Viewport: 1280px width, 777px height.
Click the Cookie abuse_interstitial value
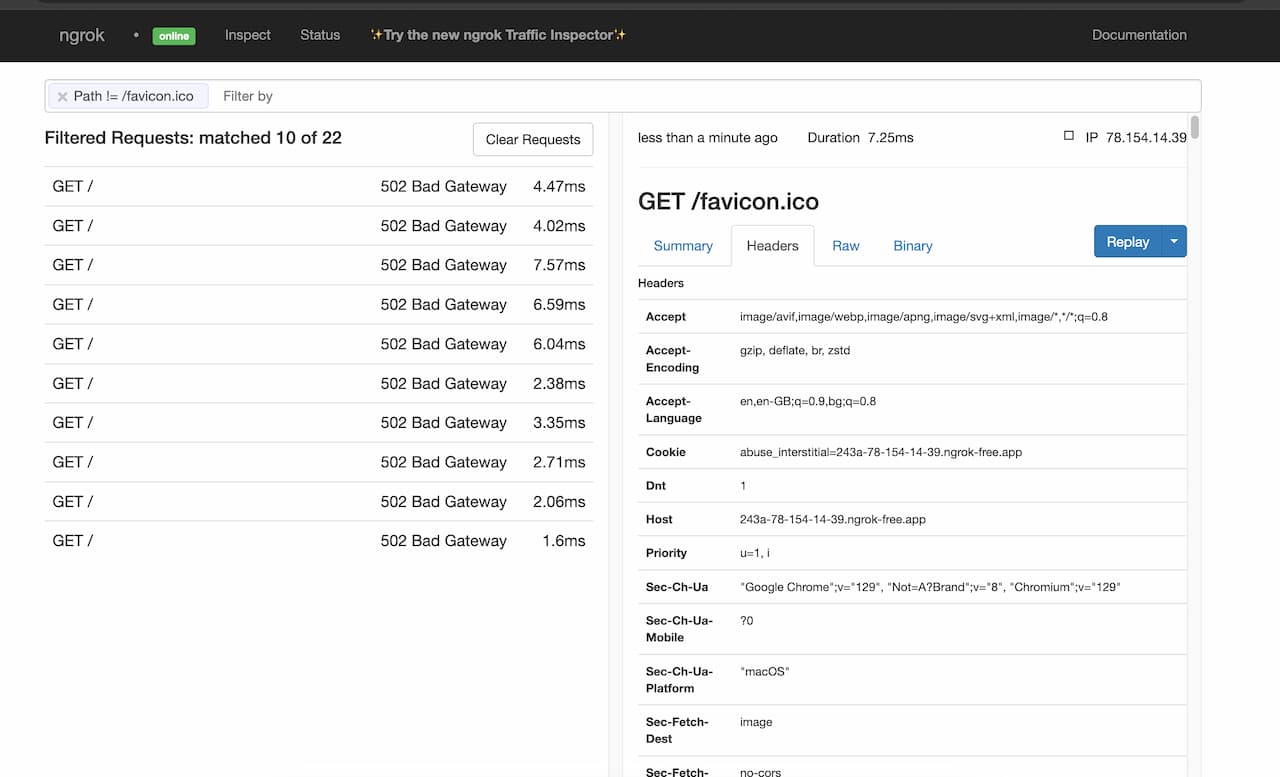pyautogui.click(x=881, y=452)
